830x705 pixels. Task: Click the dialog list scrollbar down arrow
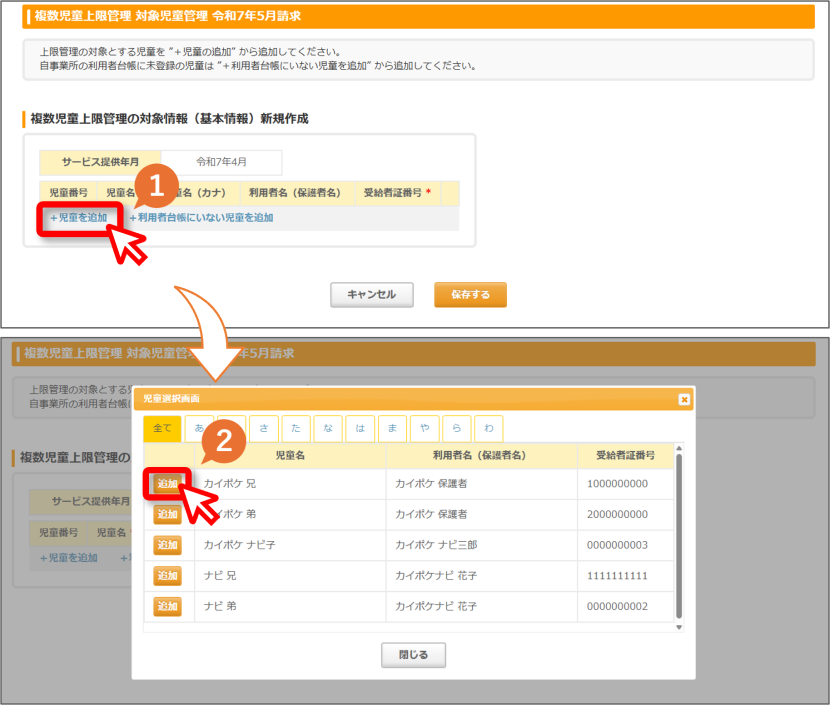[679, 628]
